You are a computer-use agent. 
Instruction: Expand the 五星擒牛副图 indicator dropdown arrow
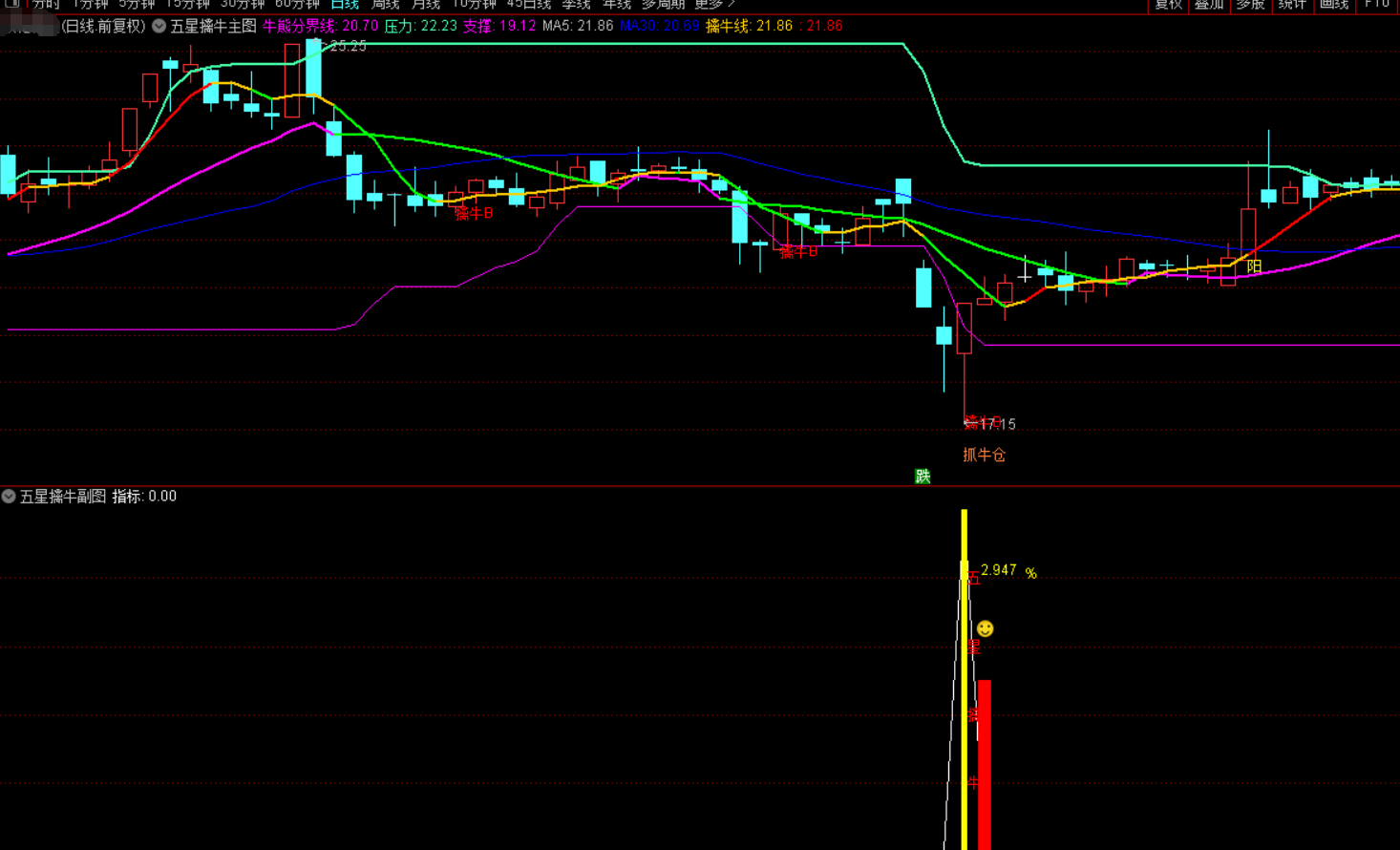[x=9, y=497]
